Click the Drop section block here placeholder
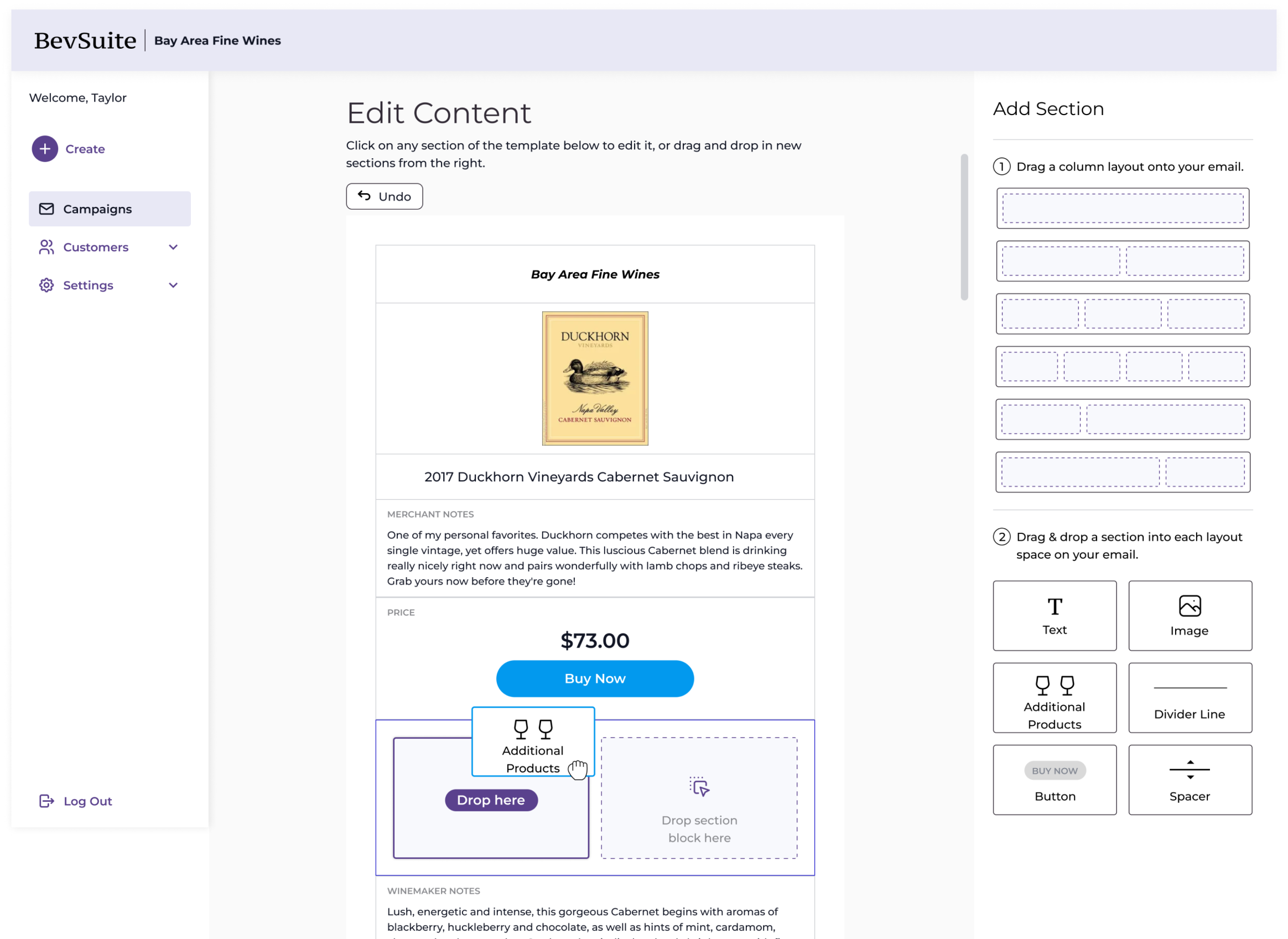 (699, 798)
